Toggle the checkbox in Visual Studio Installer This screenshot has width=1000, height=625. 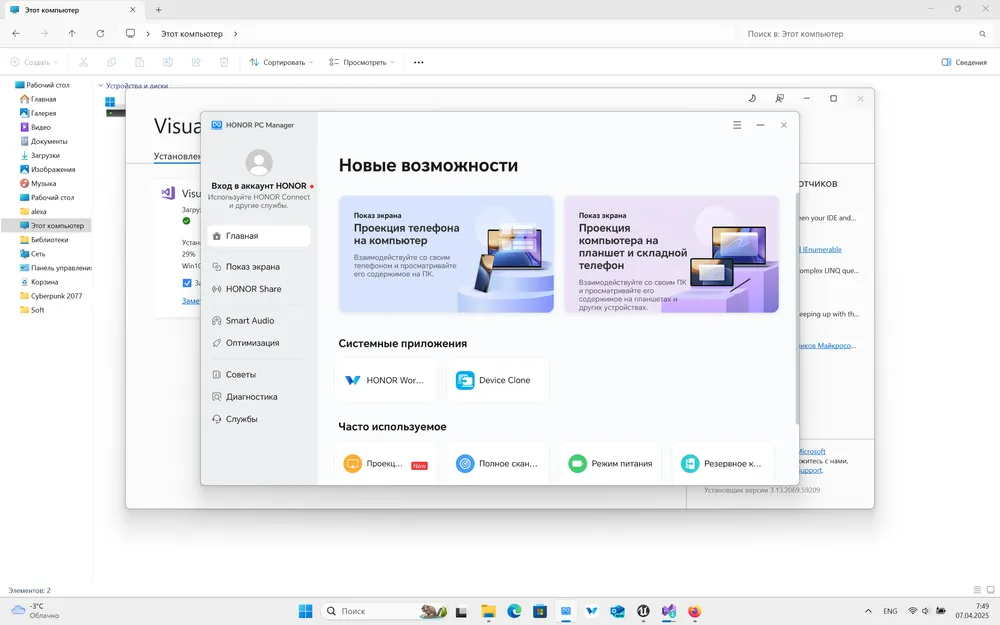click(187, 283)
